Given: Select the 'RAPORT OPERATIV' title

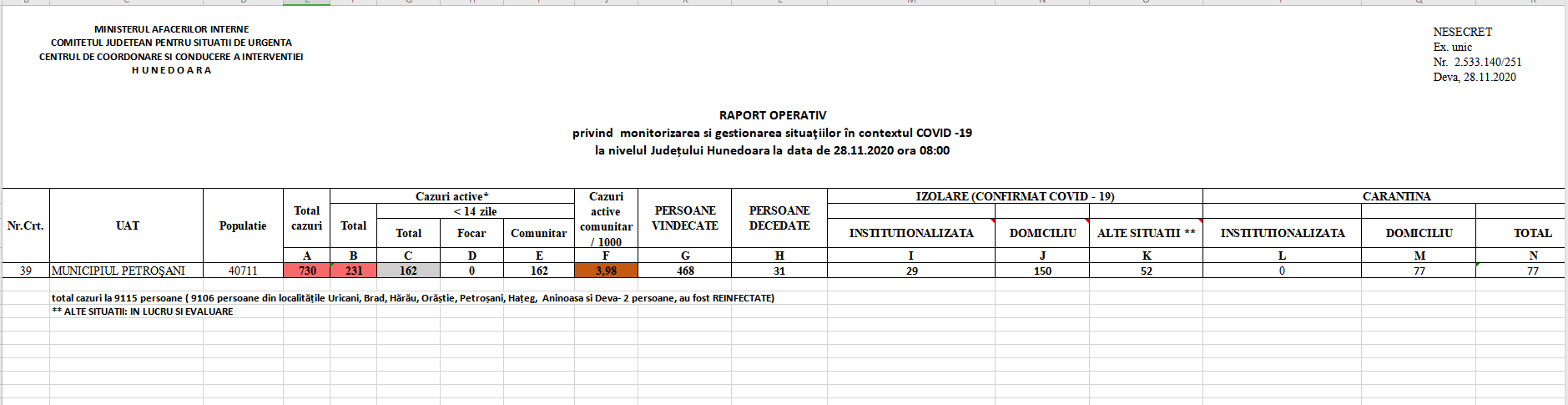Looking at the screenshot, I should (773, 115).
